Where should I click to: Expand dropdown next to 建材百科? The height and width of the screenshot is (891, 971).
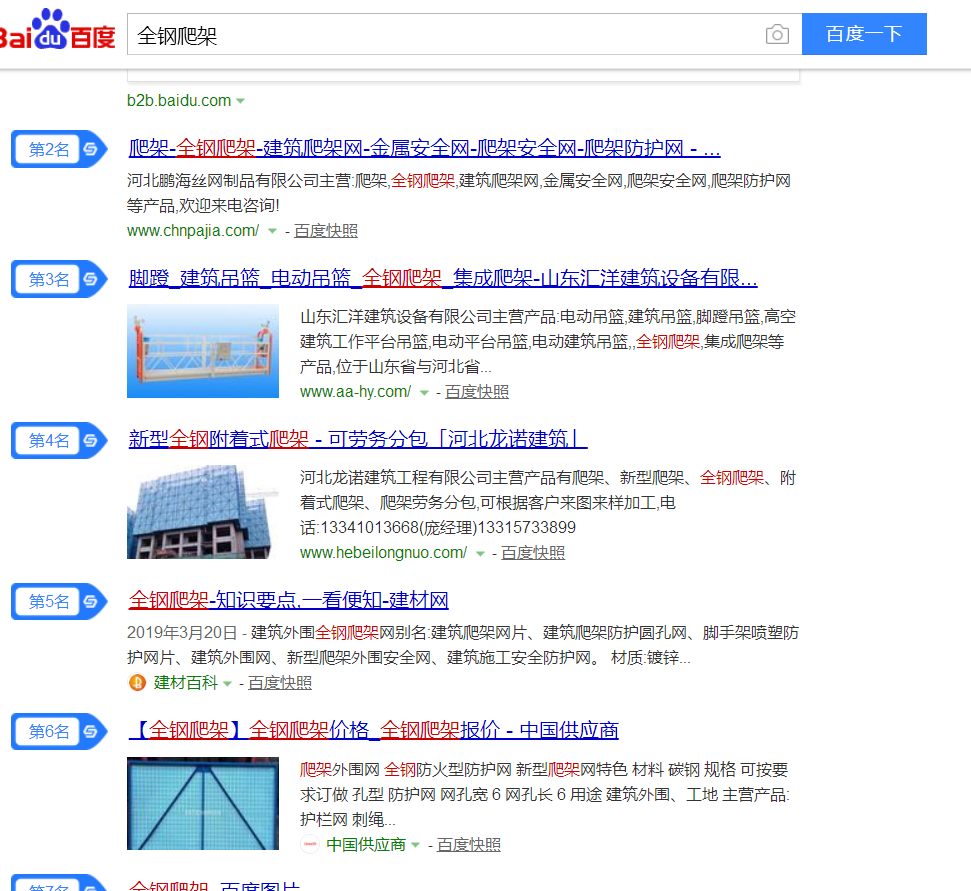(227, 684)
